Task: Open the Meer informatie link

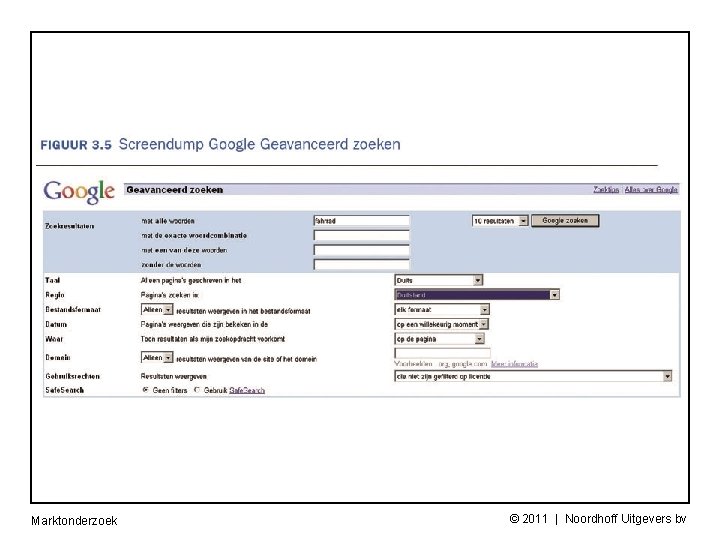Action: coord(514,364)
